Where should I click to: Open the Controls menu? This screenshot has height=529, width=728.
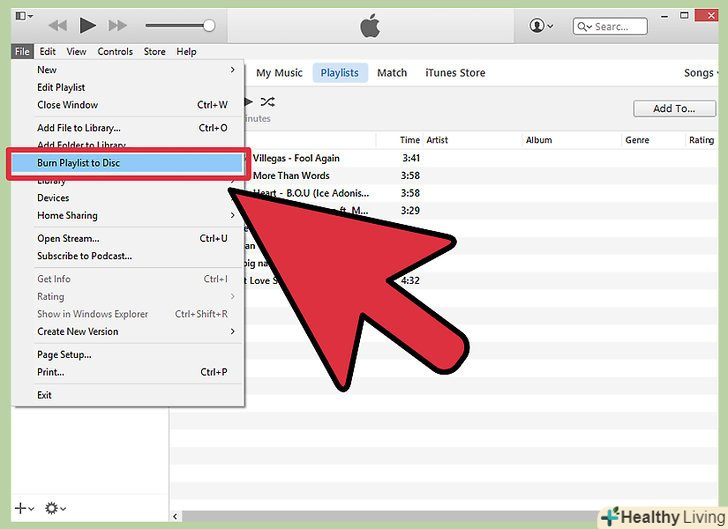pos(115,52)
